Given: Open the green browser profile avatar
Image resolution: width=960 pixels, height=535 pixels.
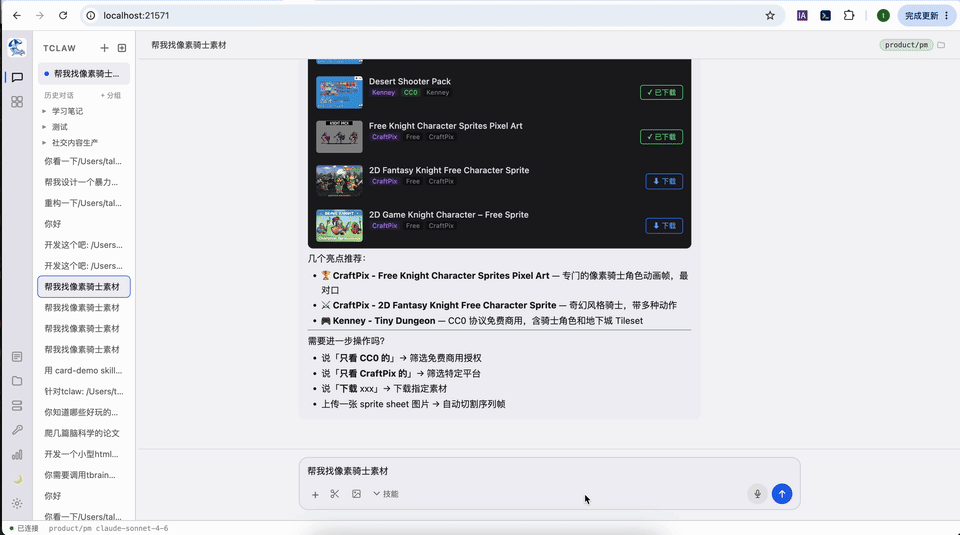Looking at the screenshot, I should click(883, 15).
